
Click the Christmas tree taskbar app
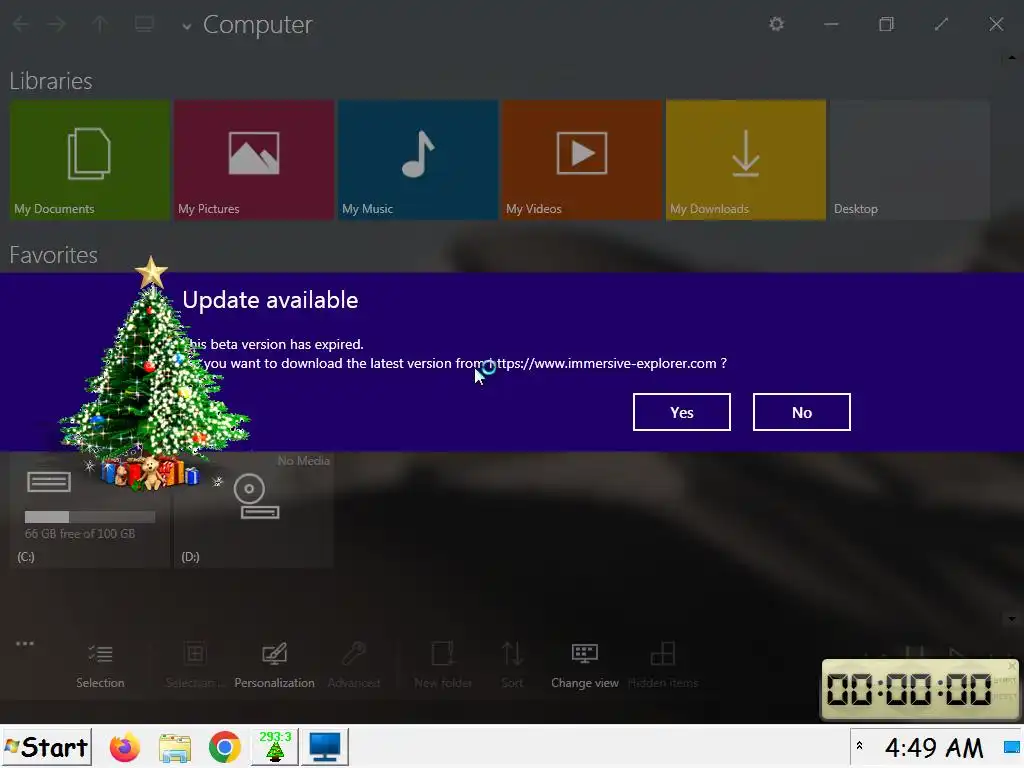point(275,747)
